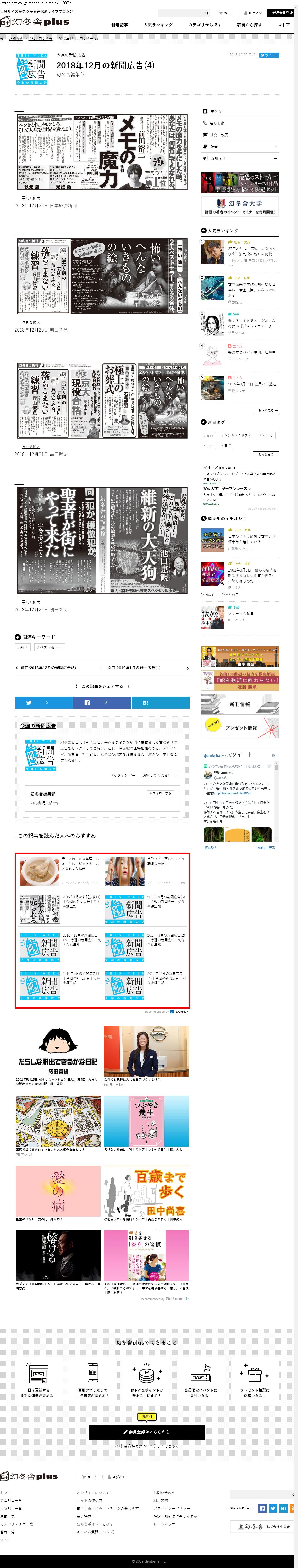Image resolution: width=298 pixels, height=1568 pixels.
Task: Select the #マンガ tag
Action: tap(266, 435)
